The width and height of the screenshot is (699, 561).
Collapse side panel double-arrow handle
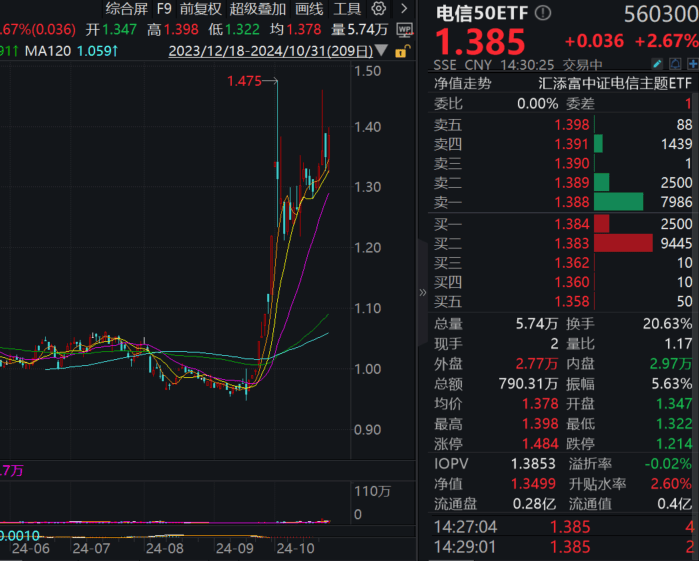pos(423,293)
